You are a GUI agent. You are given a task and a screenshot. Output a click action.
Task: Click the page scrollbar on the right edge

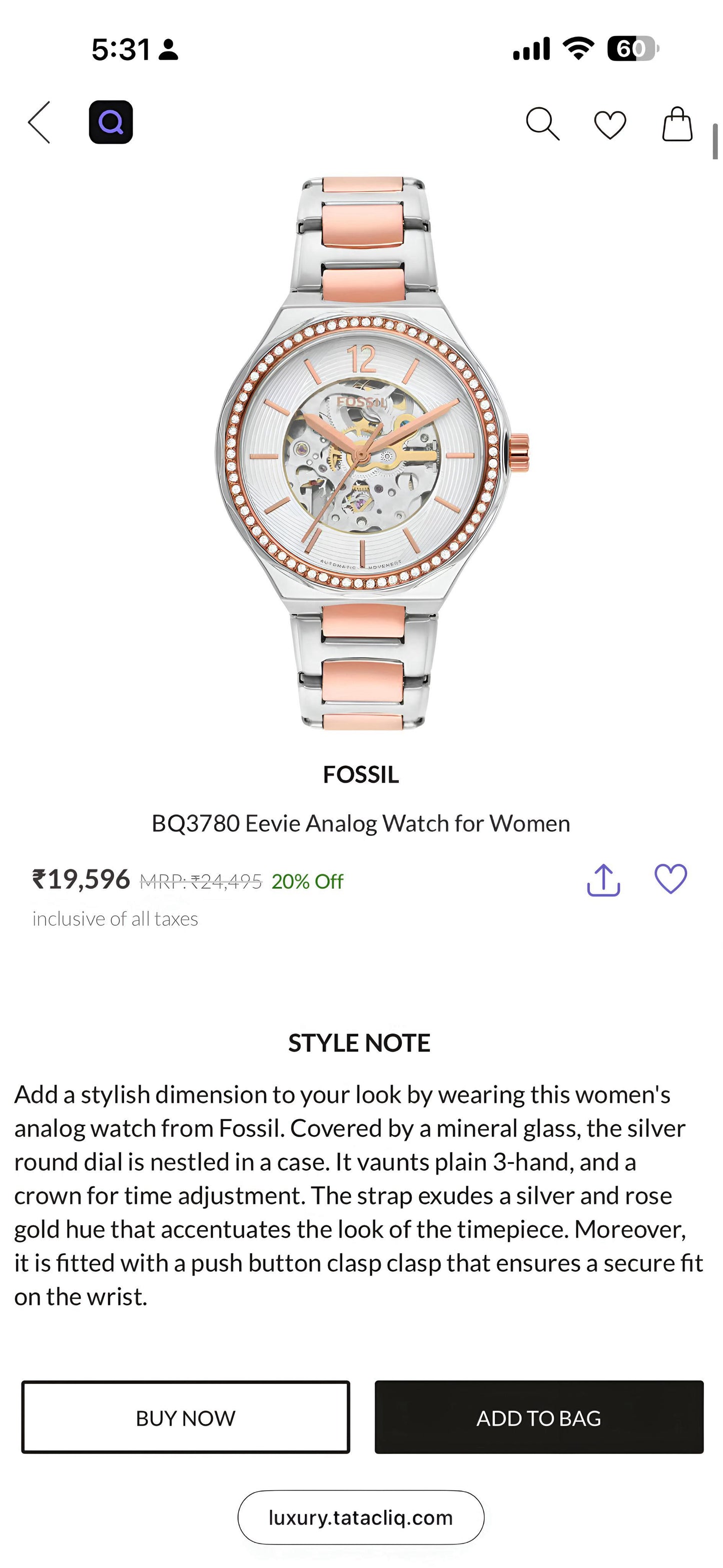coord(715,141)
